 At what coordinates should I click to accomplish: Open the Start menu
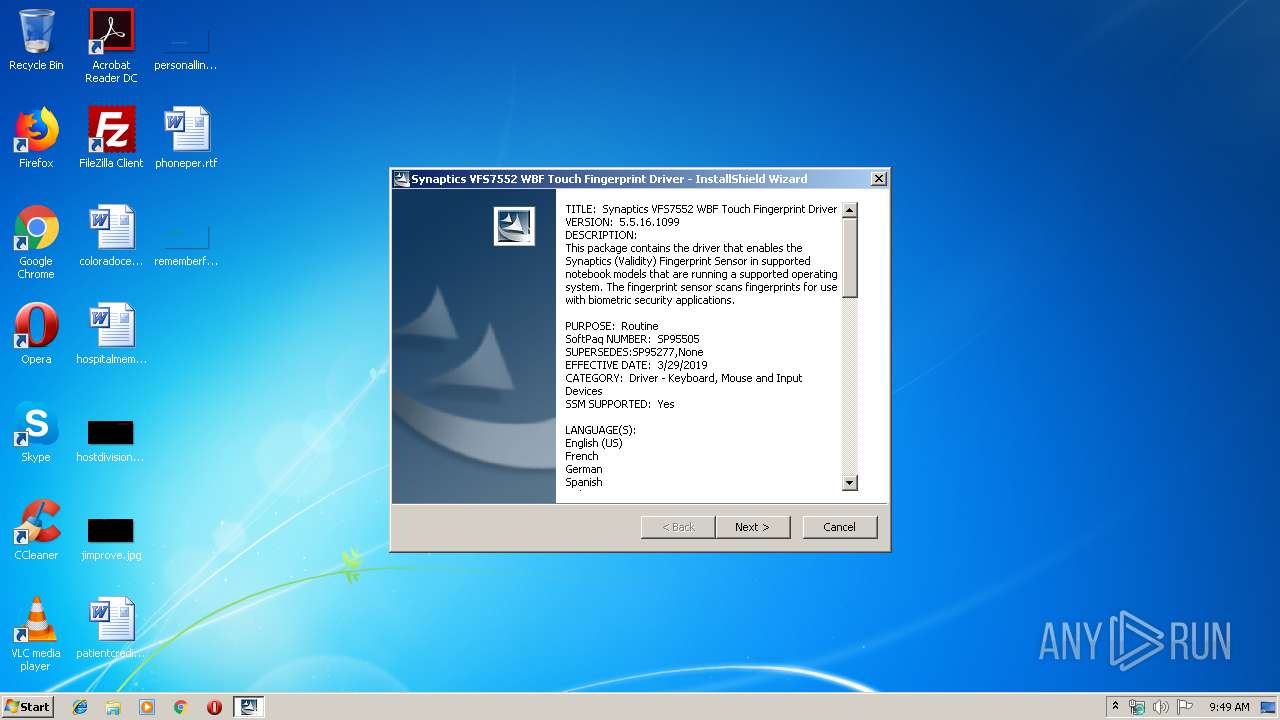click(x=27, y=707)
